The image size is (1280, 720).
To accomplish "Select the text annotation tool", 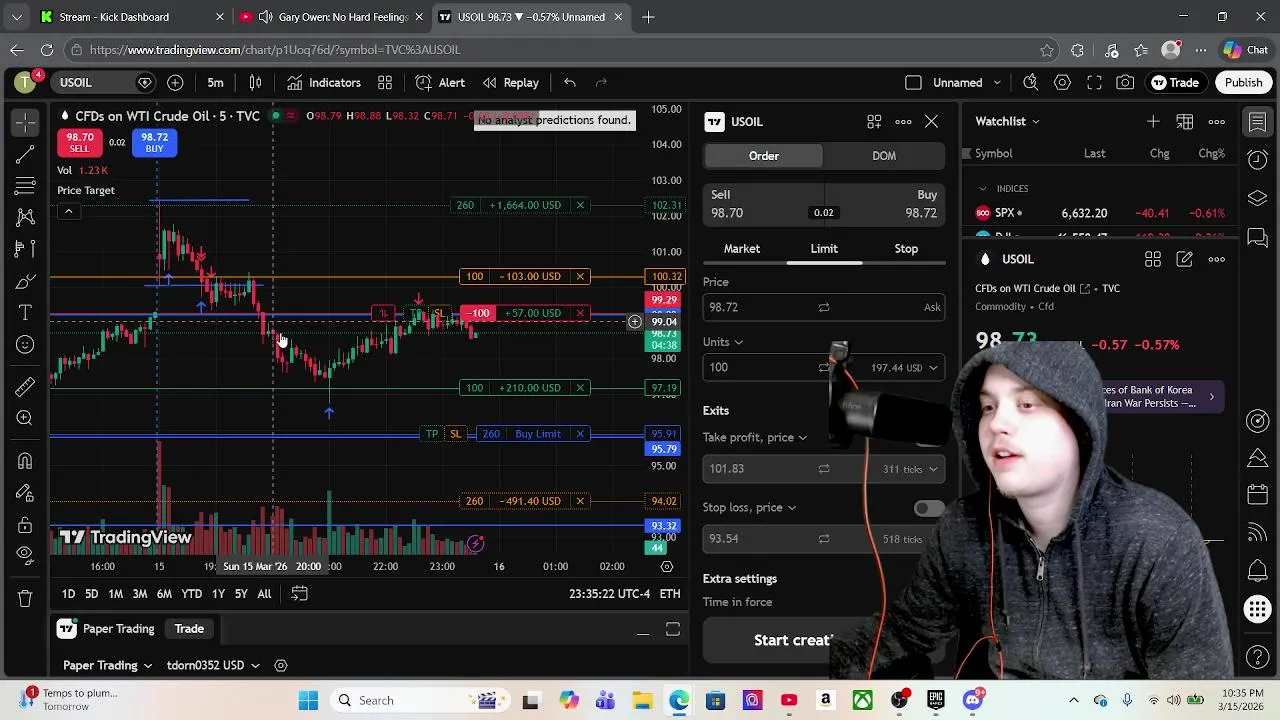I will click(25, 313).
